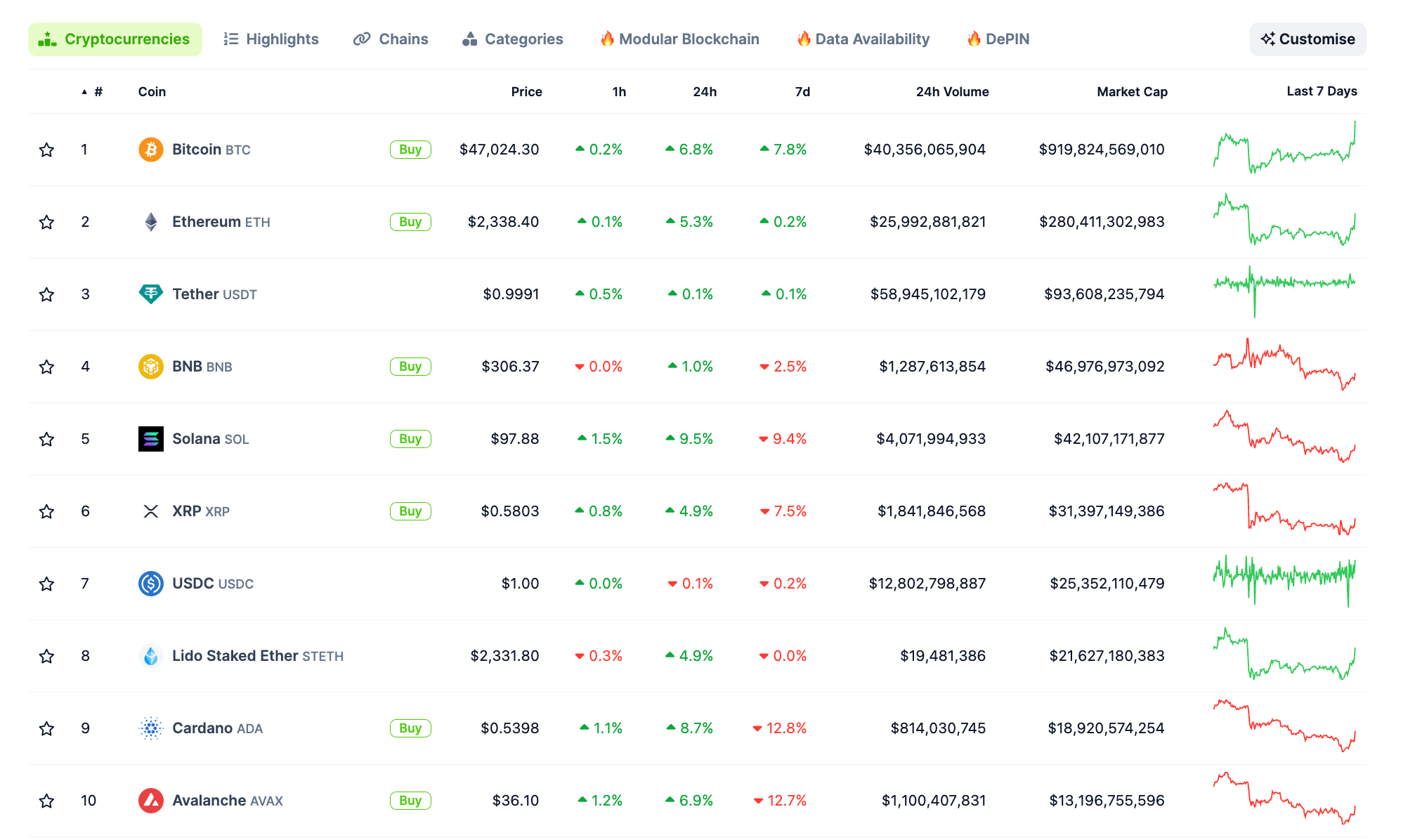Click the Solana logo
Viewport: 1415px width, 840px height.
tap(150, 439)
